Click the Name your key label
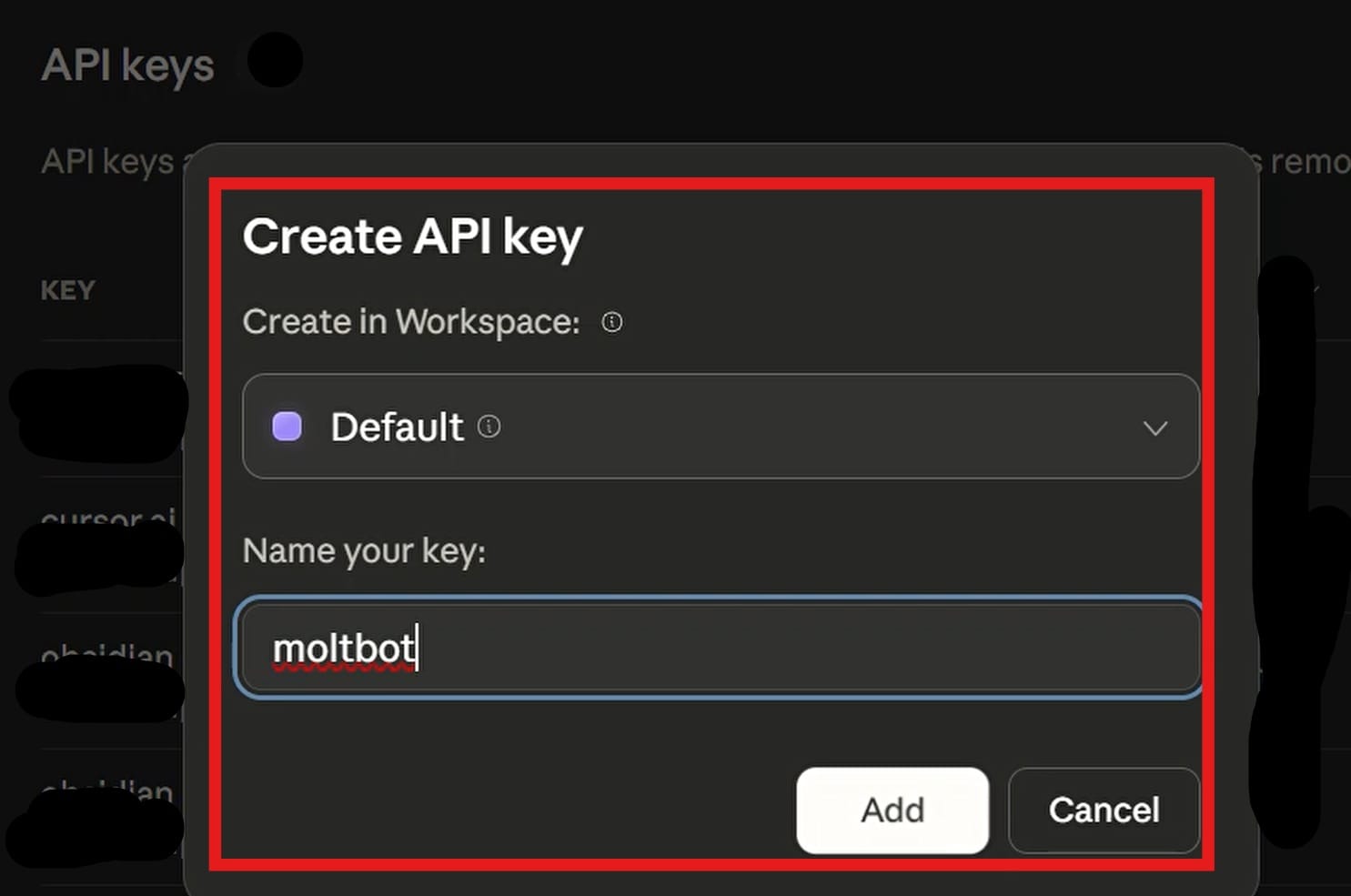The height and width of the screenshot is (896, 1351). click(364, 551)
